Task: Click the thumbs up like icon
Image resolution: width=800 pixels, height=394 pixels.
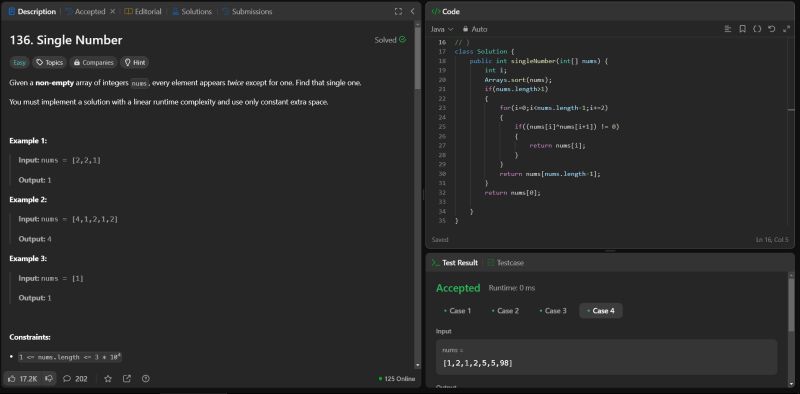Action: (12, 379)
